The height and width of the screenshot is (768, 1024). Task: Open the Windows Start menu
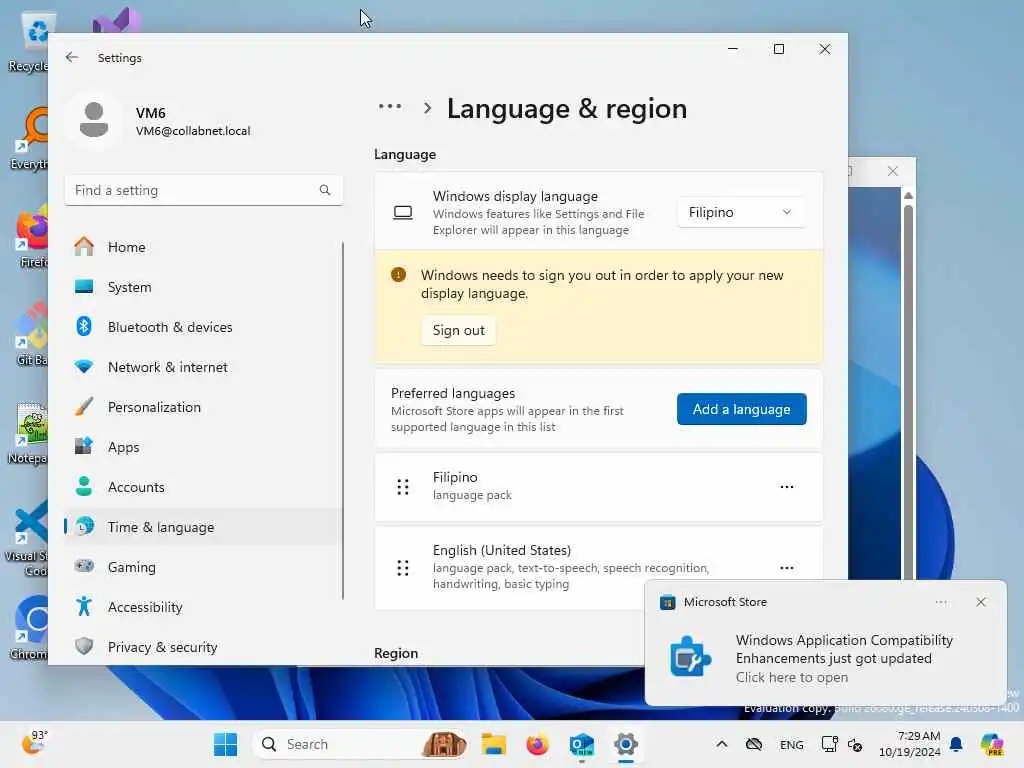coord(225,744)
